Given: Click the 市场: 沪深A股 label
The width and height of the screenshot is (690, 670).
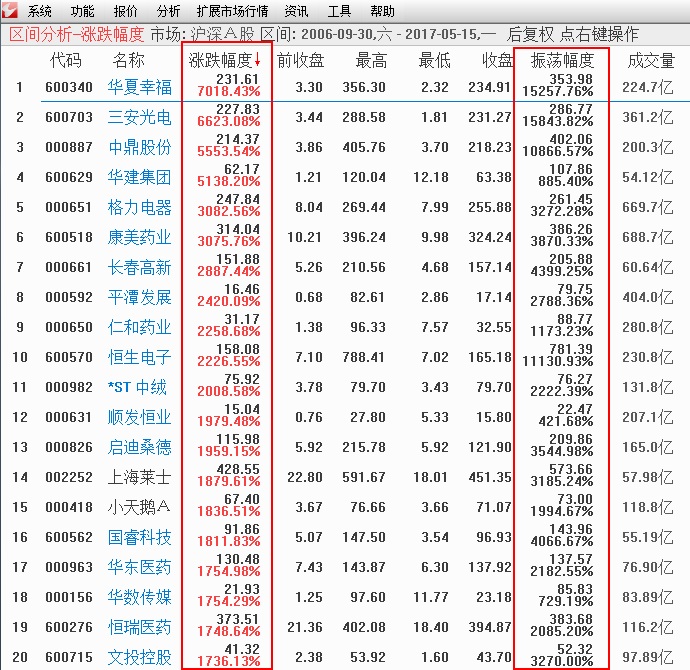Looking at the screenshot, I should [x=202, y=34].
